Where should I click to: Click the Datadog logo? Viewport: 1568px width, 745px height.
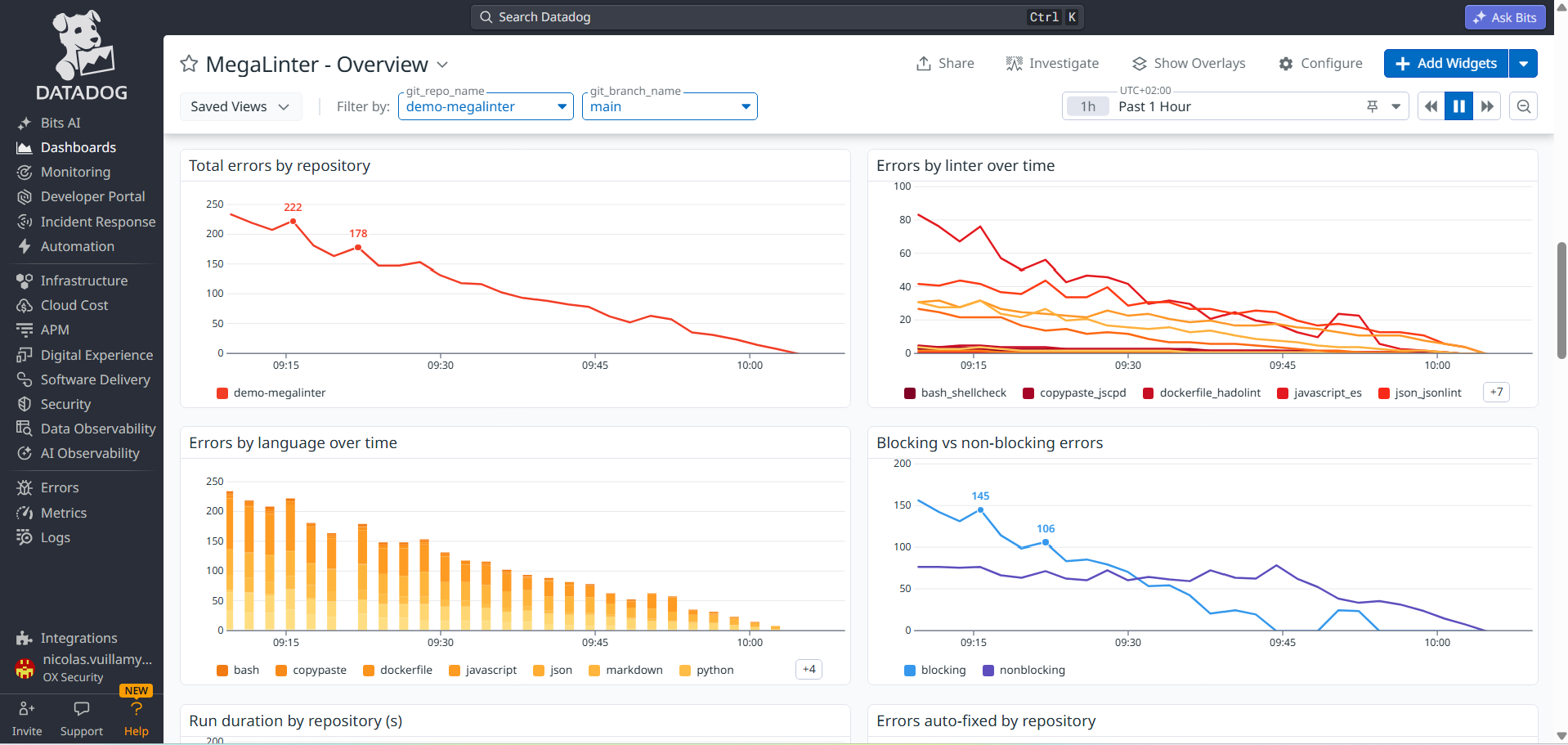pyautogui.click(x=82, y=55)
